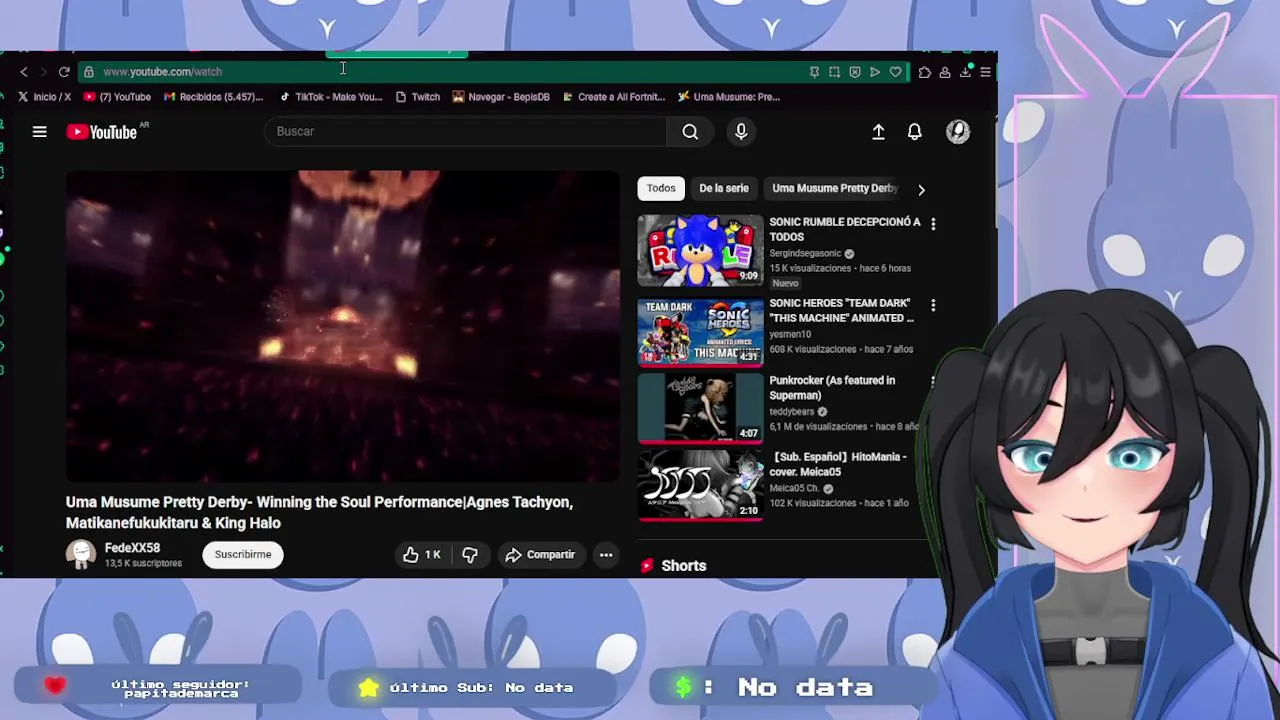
Task: Open the FedeXX58 channel avatar
Action: 80,555
